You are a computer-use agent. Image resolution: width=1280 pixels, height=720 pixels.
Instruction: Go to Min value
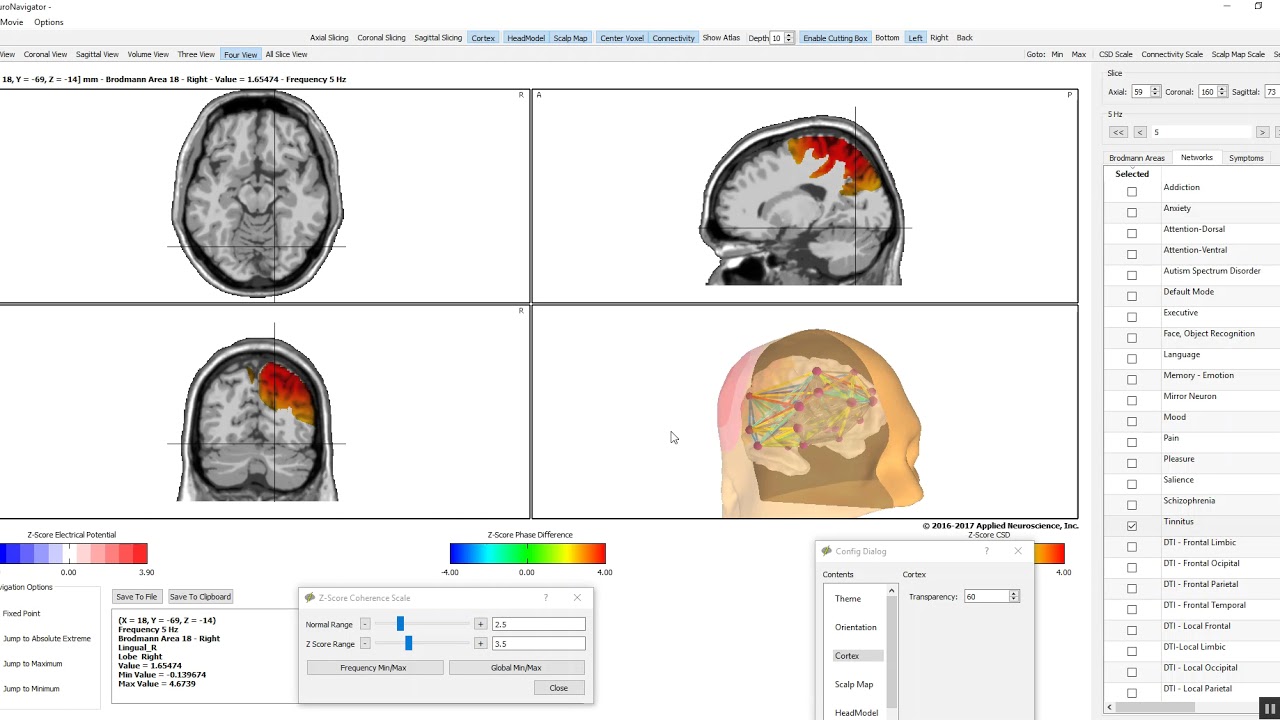1057,54
